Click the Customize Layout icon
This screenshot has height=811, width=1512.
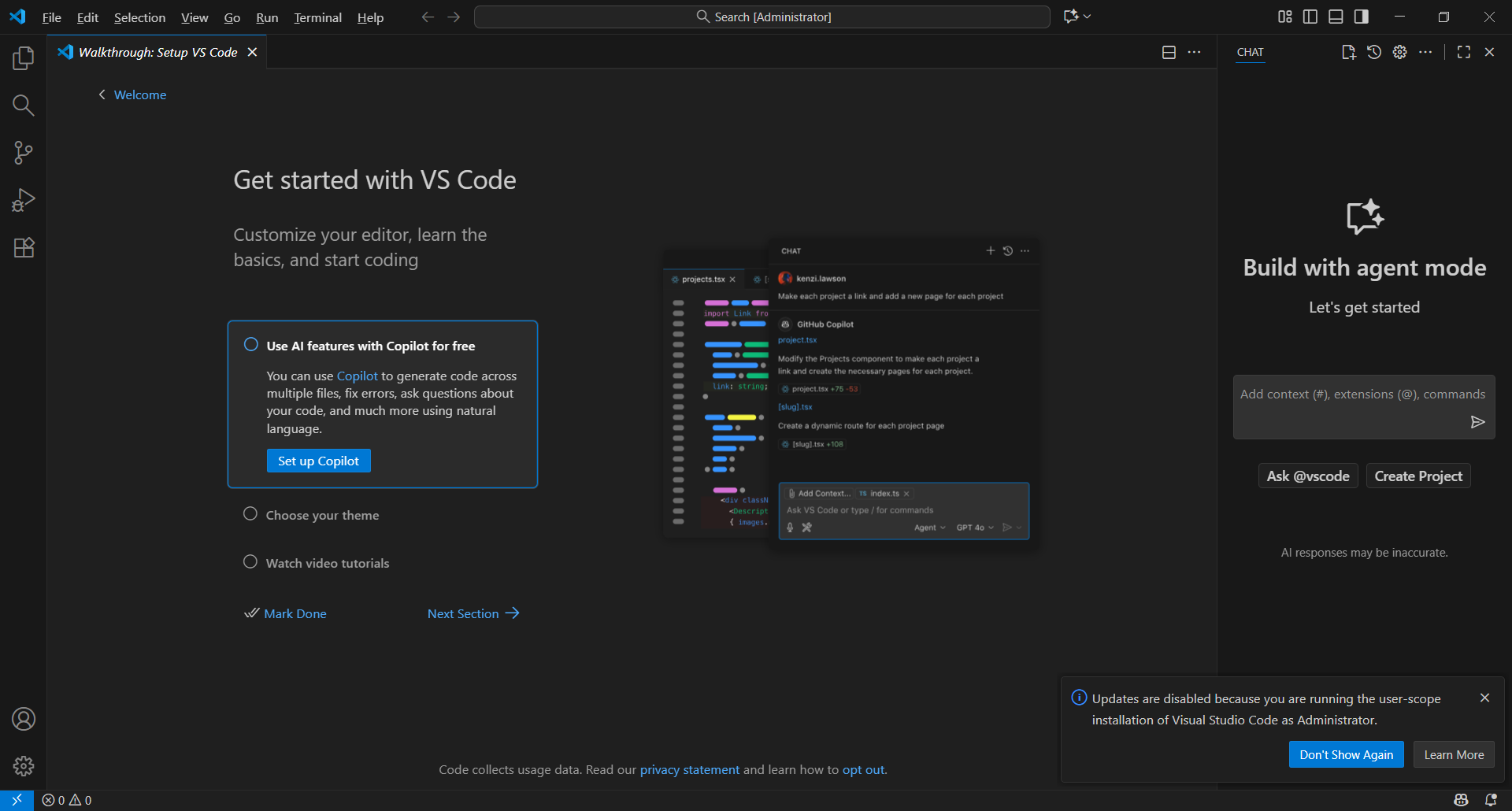(1285, 17)
